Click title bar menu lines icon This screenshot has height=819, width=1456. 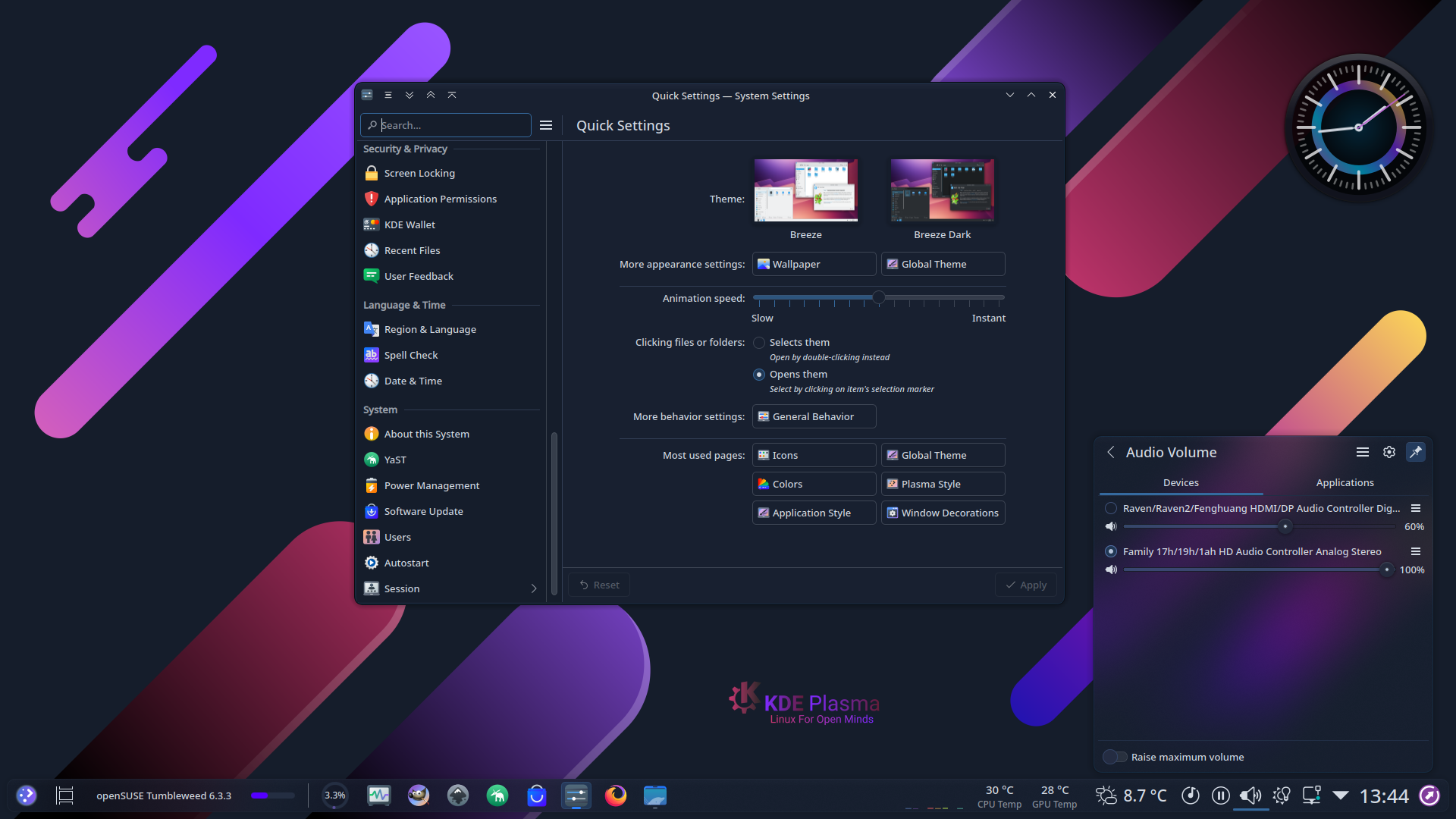[388, 95]
